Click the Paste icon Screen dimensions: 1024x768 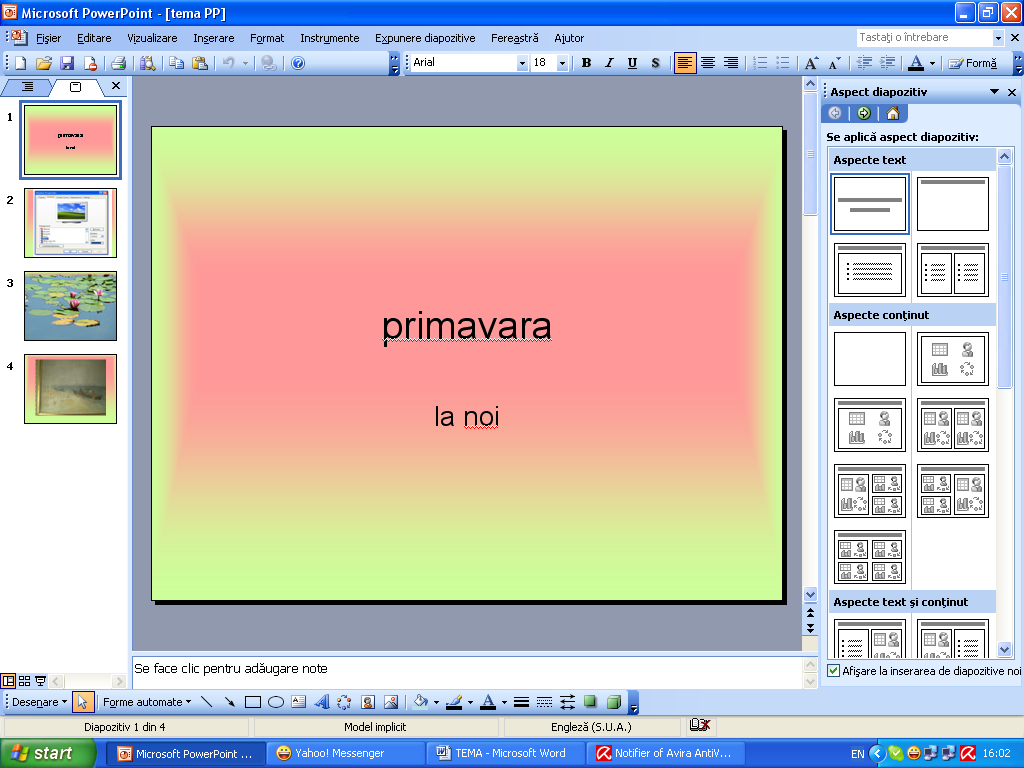(200, 63)
